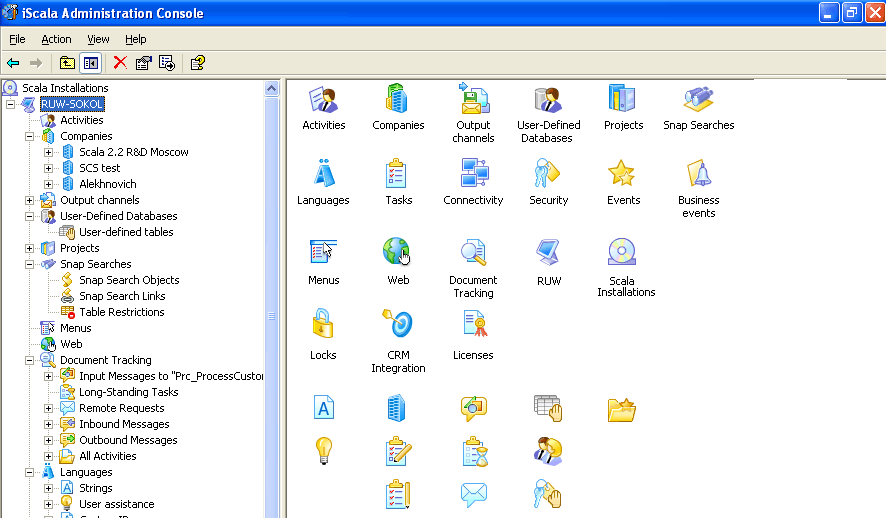Click the Up one level toolbar button

click(67, 63)
